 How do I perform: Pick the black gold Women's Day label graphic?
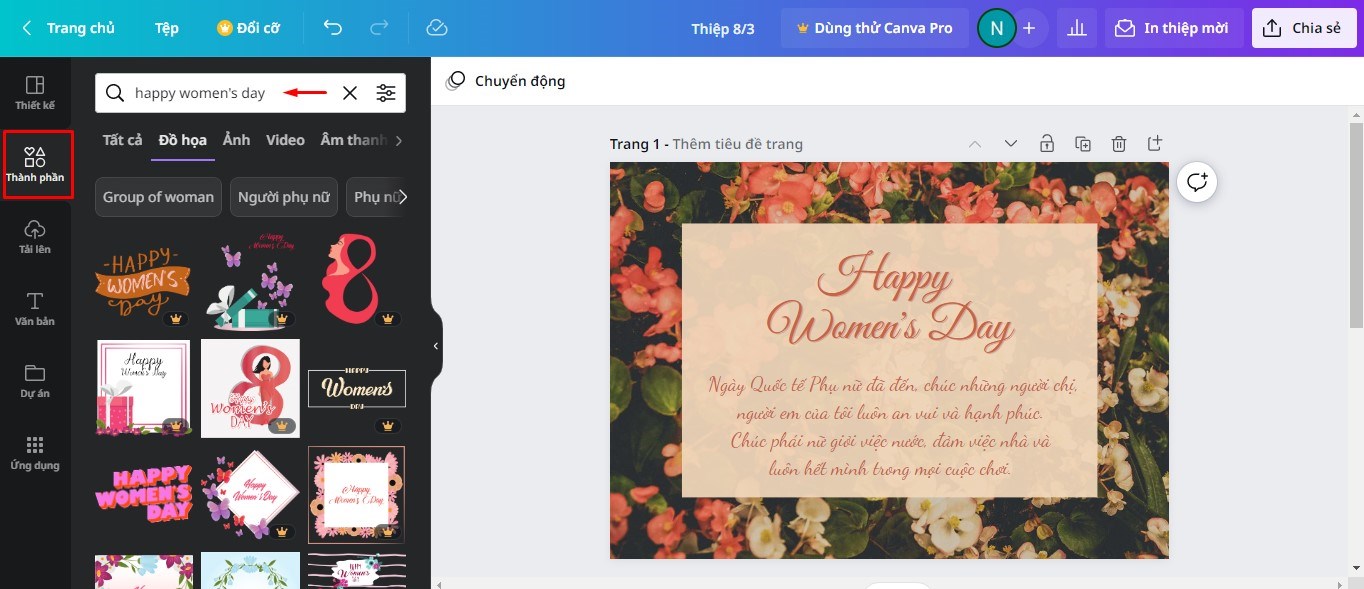(357, 388)
